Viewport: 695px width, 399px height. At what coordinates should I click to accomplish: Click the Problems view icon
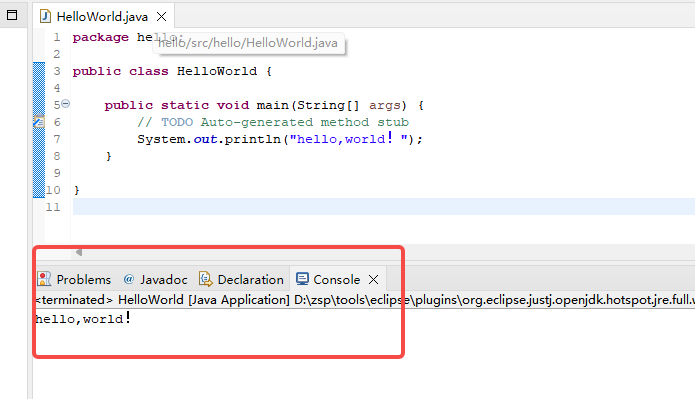(x=44, y=279)
